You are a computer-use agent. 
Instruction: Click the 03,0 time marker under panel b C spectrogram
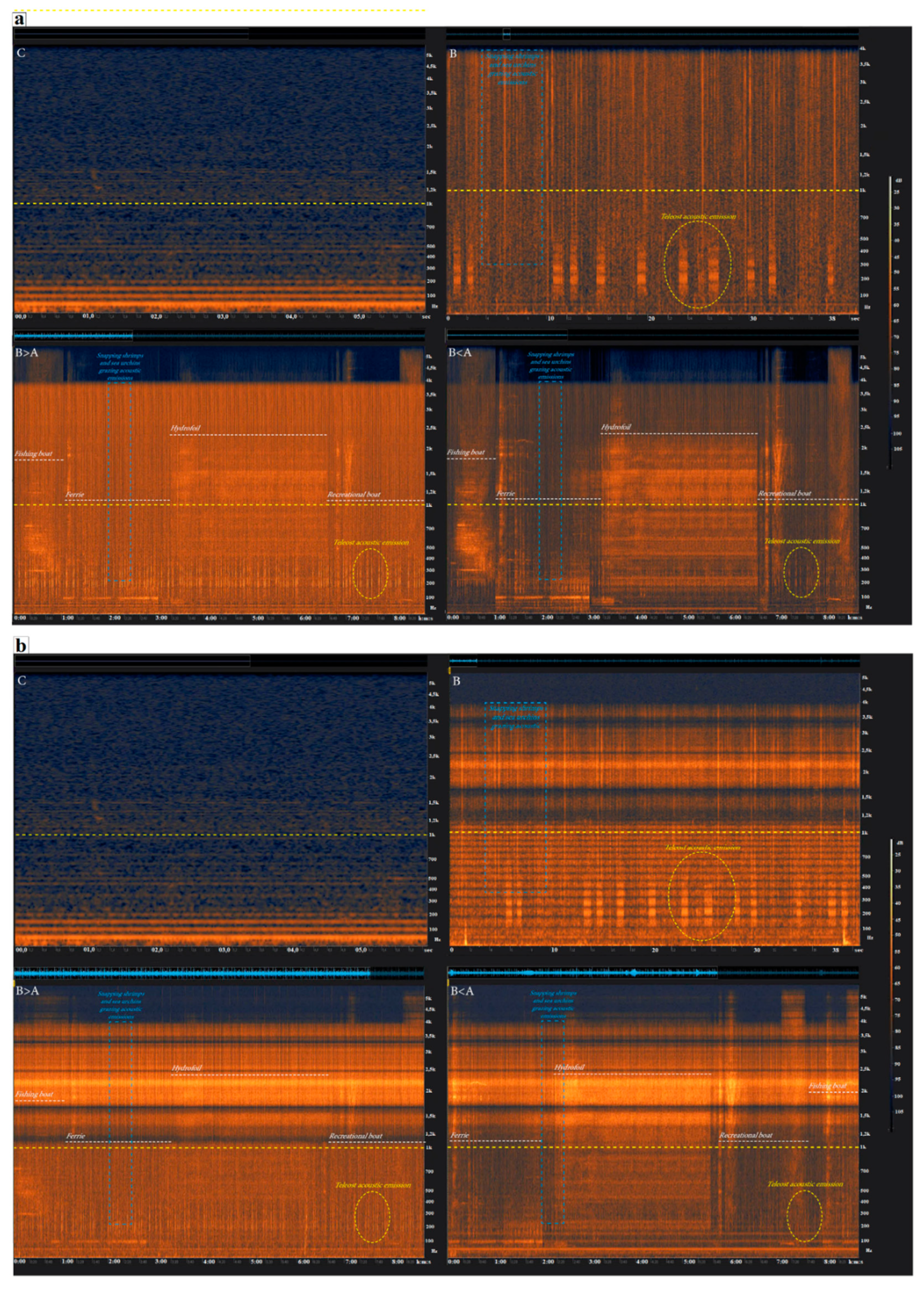click(x=224, y=950)
